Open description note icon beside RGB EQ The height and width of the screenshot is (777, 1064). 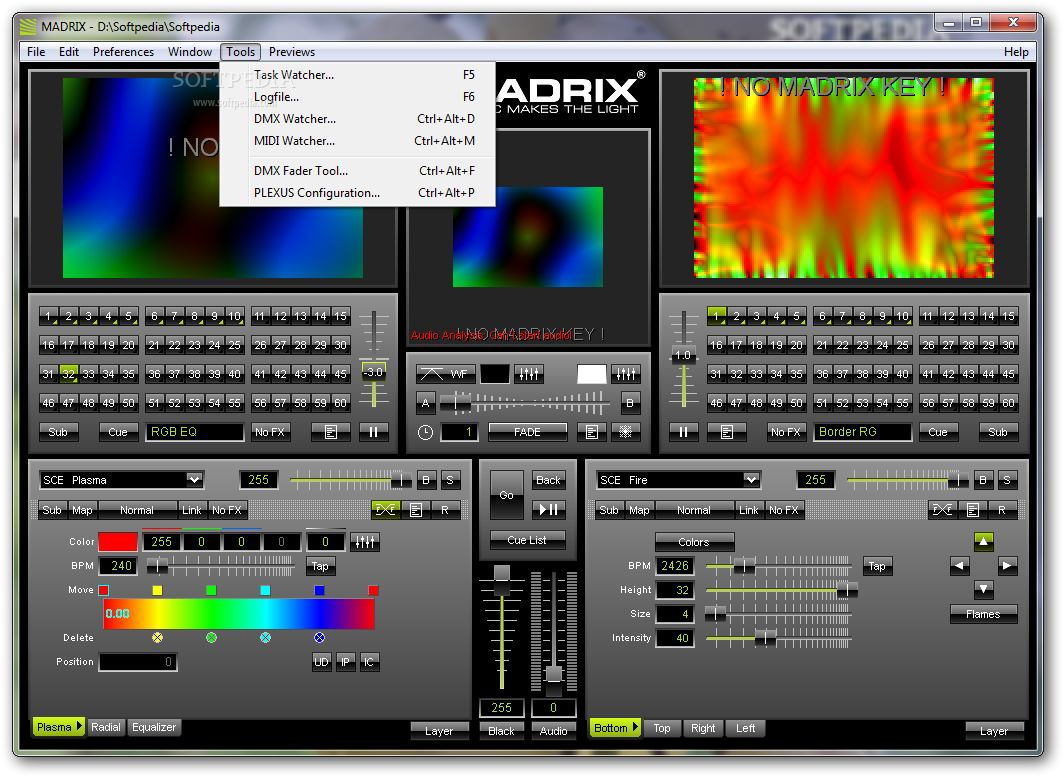click(x=330, y=432)
